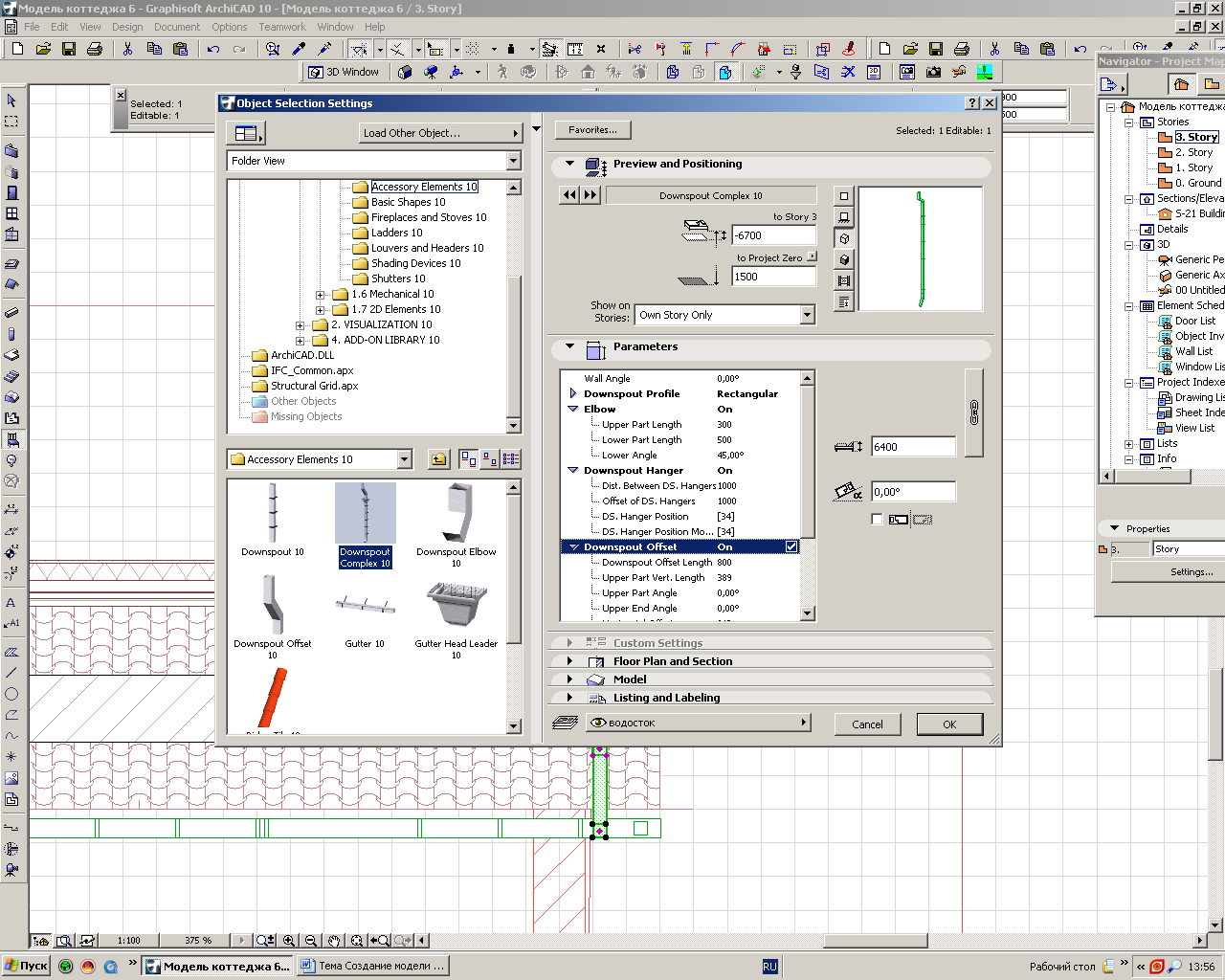
Task: Click the zoom-out magnifier at bottom bar
Action: coord(310,941)
